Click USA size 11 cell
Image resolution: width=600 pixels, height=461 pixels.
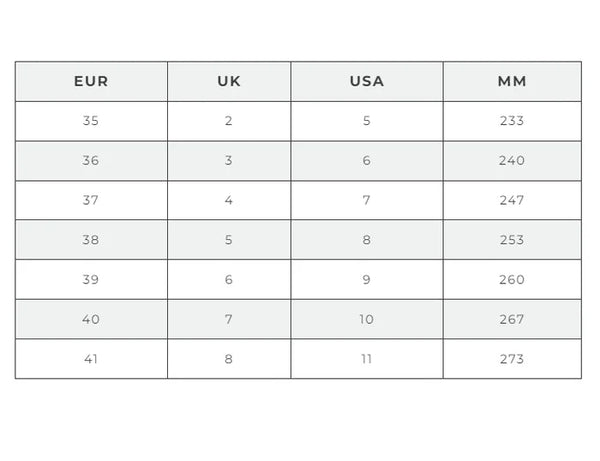tap(367, 359)
